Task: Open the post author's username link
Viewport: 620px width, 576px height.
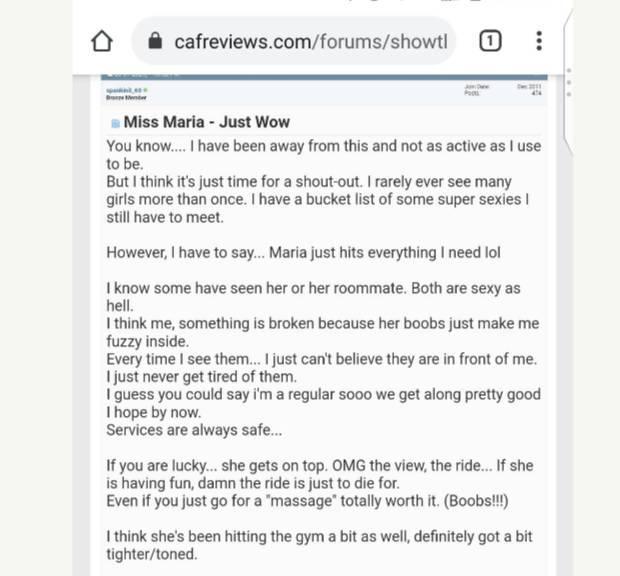Action: pyautogui.click(x=124, y=91)
